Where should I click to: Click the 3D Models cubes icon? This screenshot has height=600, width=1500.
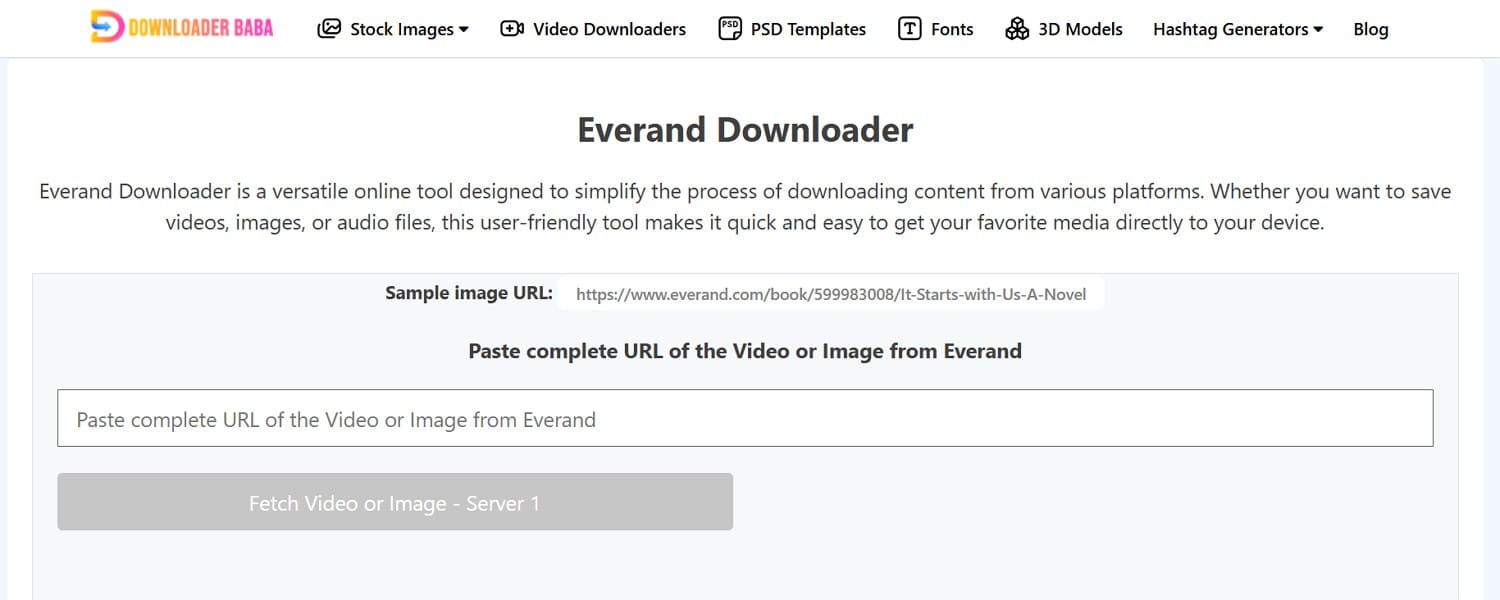(x=1017, y=29)
